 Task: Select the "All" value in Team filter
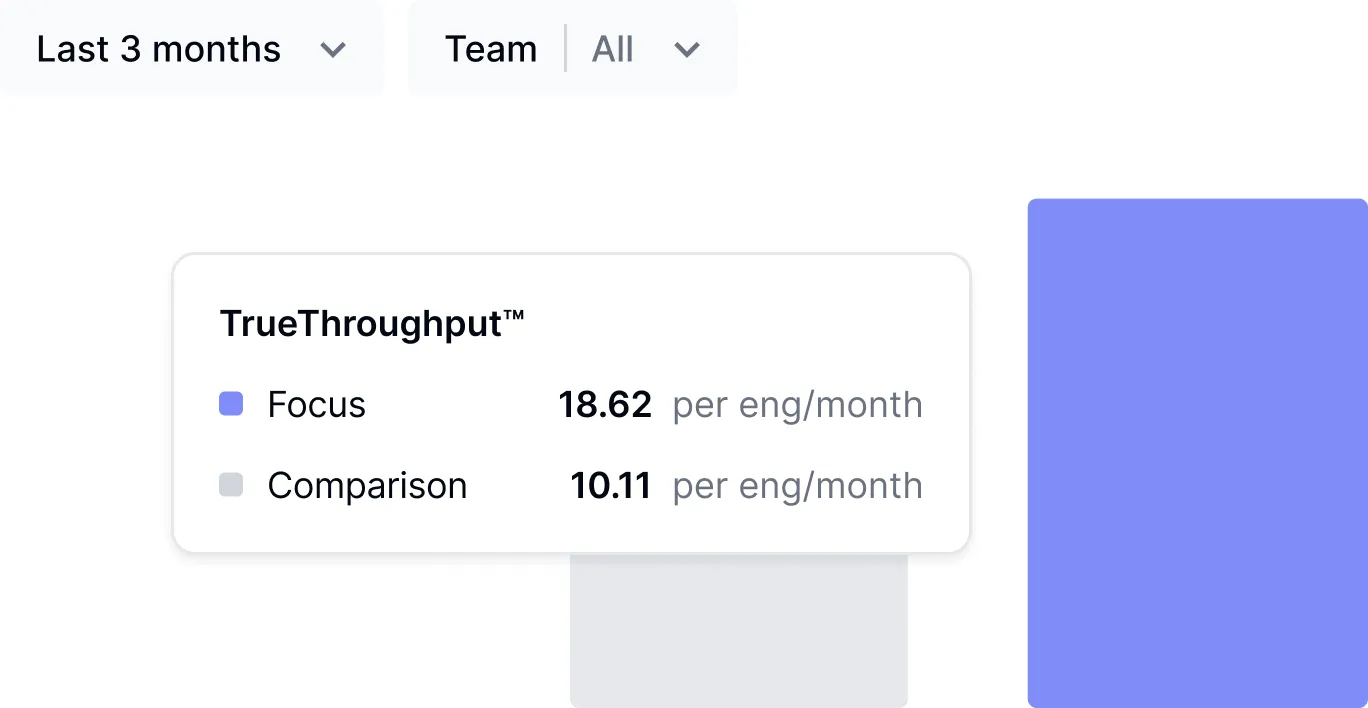[613, 49]
